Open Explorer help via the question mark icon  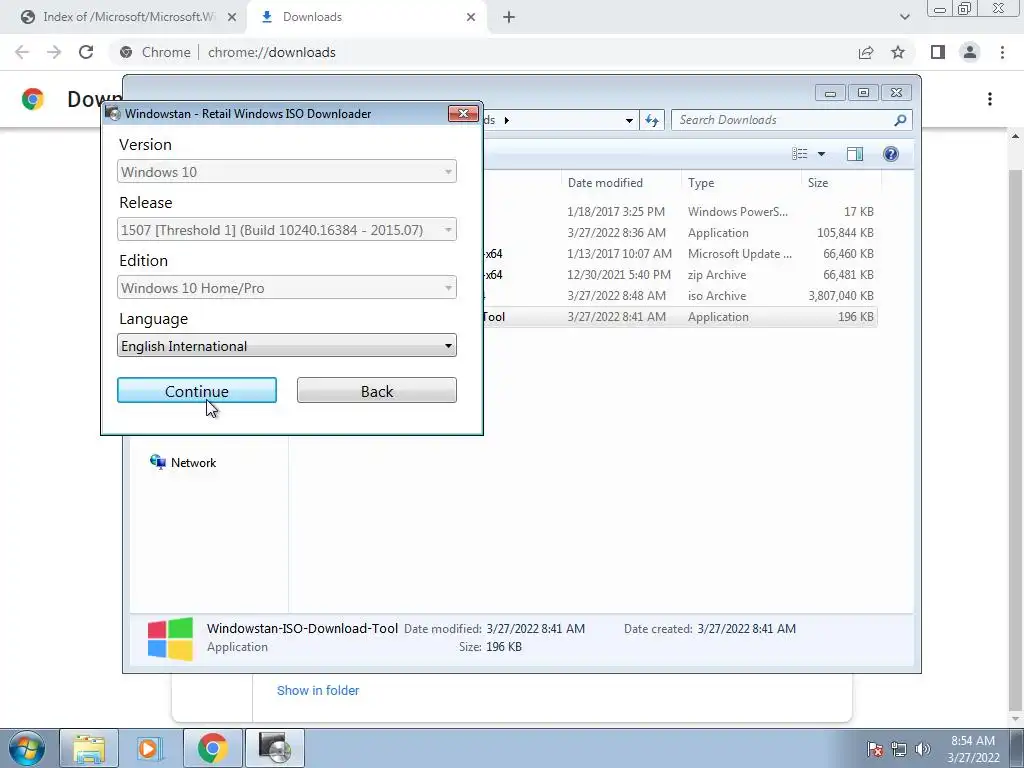[890, 154]
